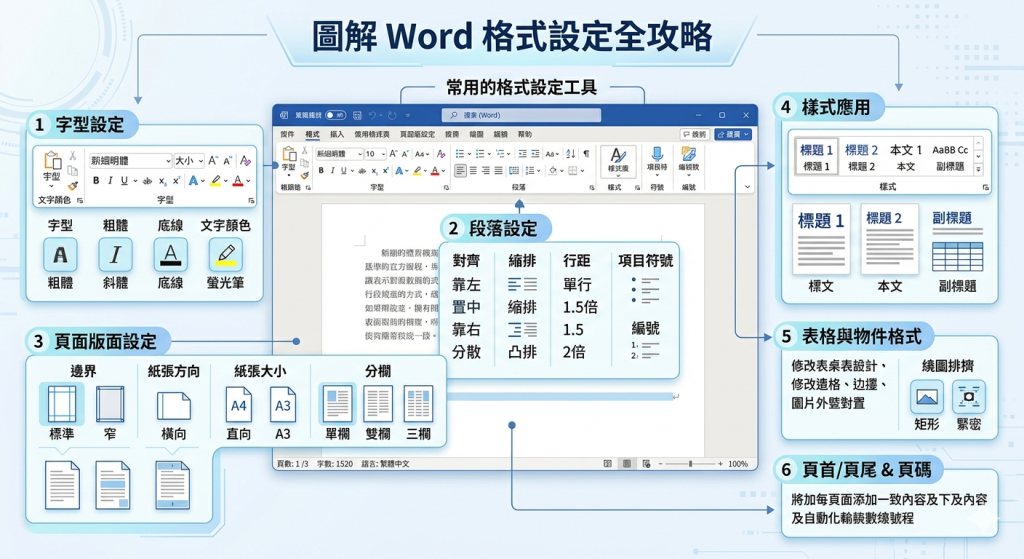
Task: Click the 100% zoom level in the status bar
Action: (738, 464)
